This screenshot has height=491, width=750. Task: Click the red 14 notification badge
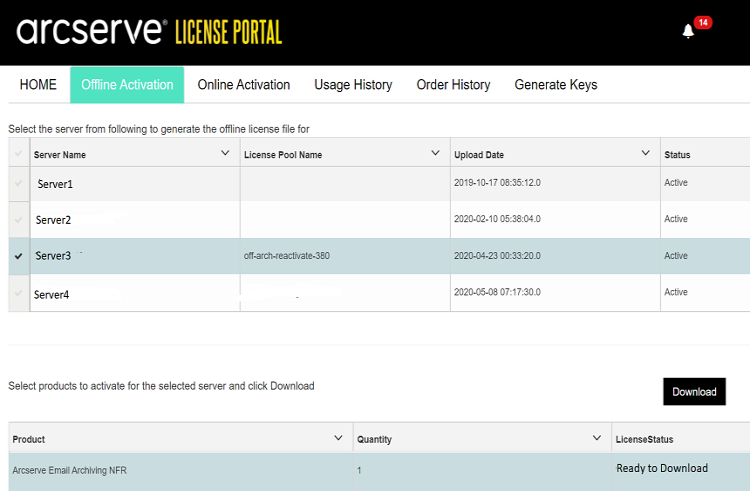[703, 22]
